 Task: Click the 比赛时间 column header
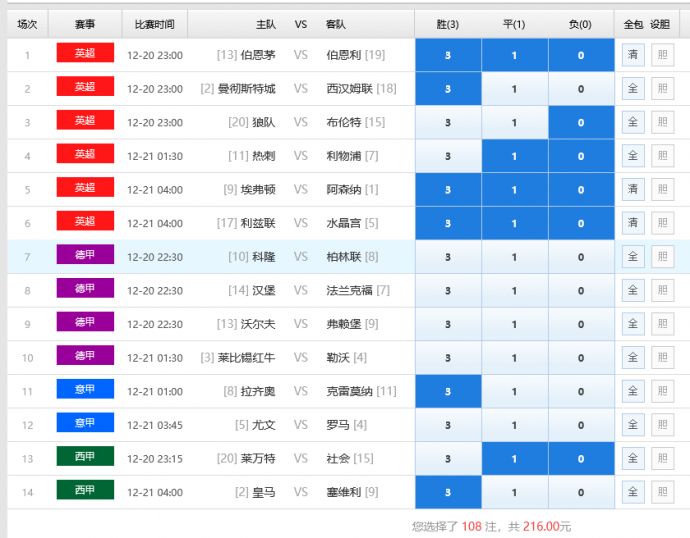[x=154, y=24]
